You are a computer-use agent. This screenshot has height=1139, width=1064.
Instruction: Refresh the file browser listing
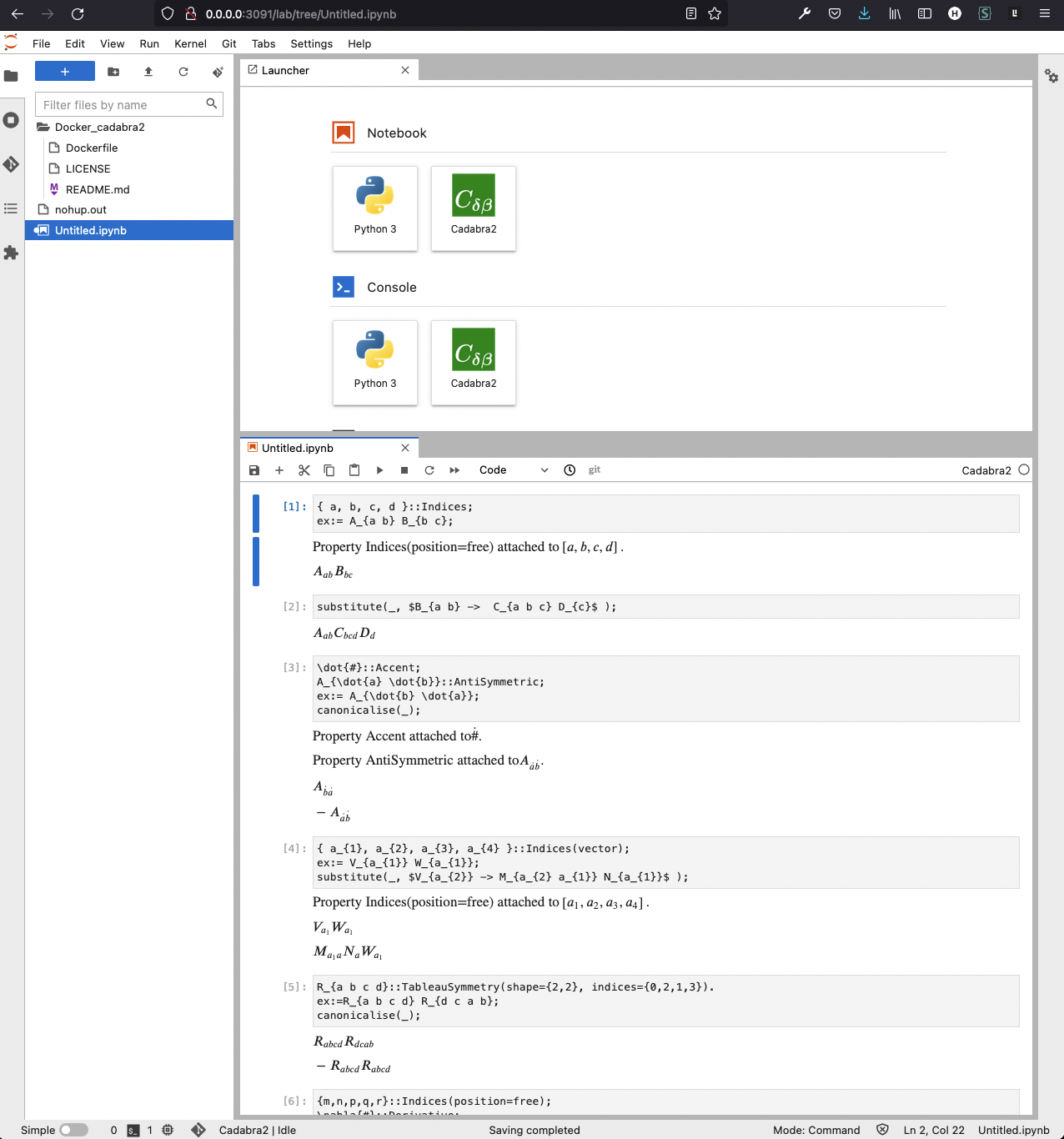coord(183,72)
